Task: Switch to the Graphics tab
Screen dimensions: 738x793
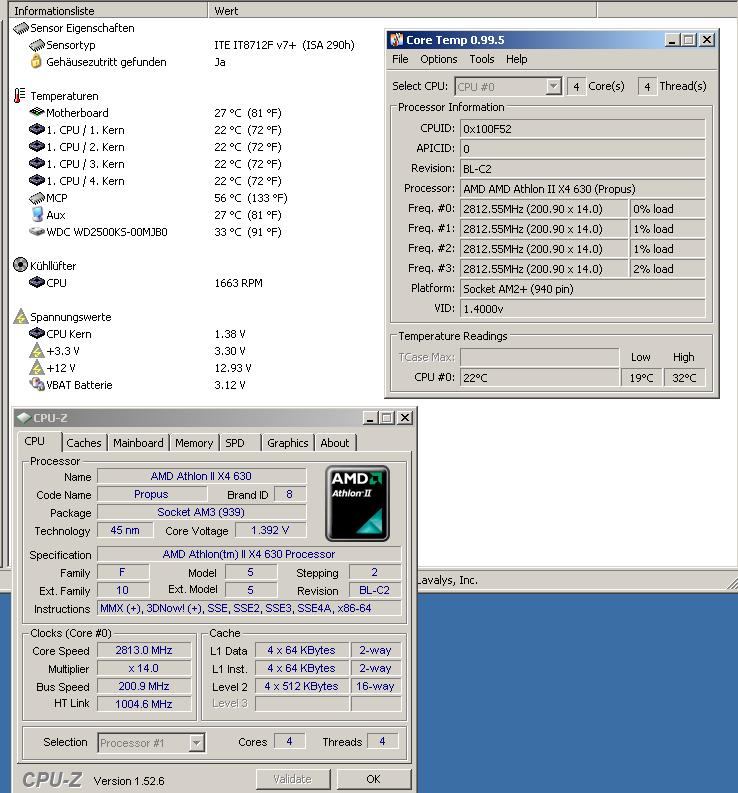Action: coord(288,443)
